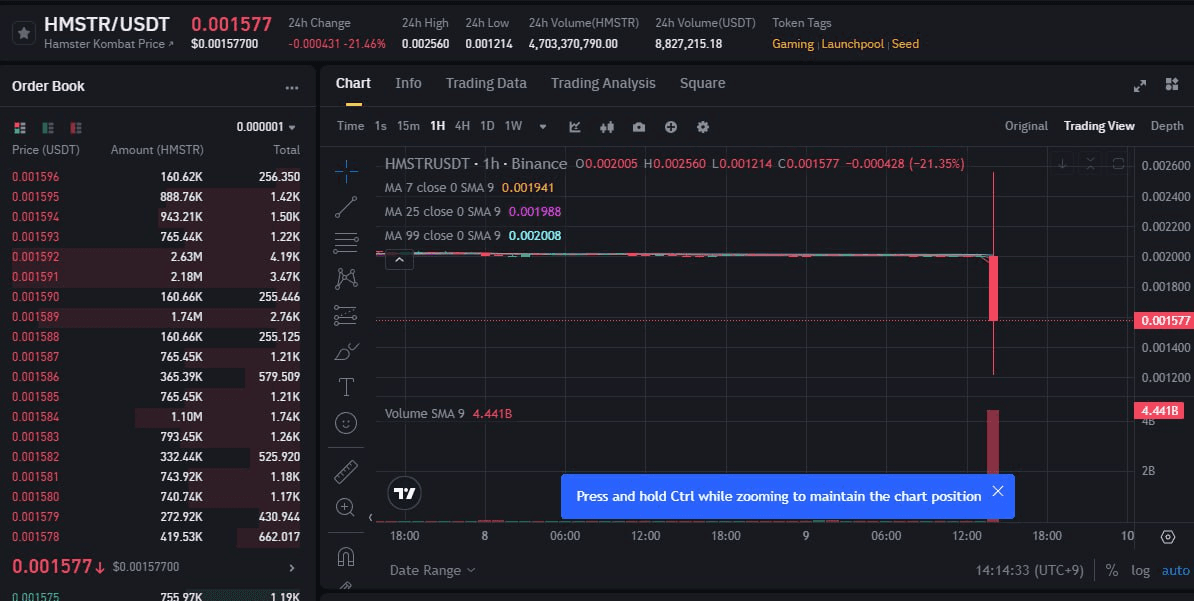Click the Volume SMA 9 legend

[448, 414]
